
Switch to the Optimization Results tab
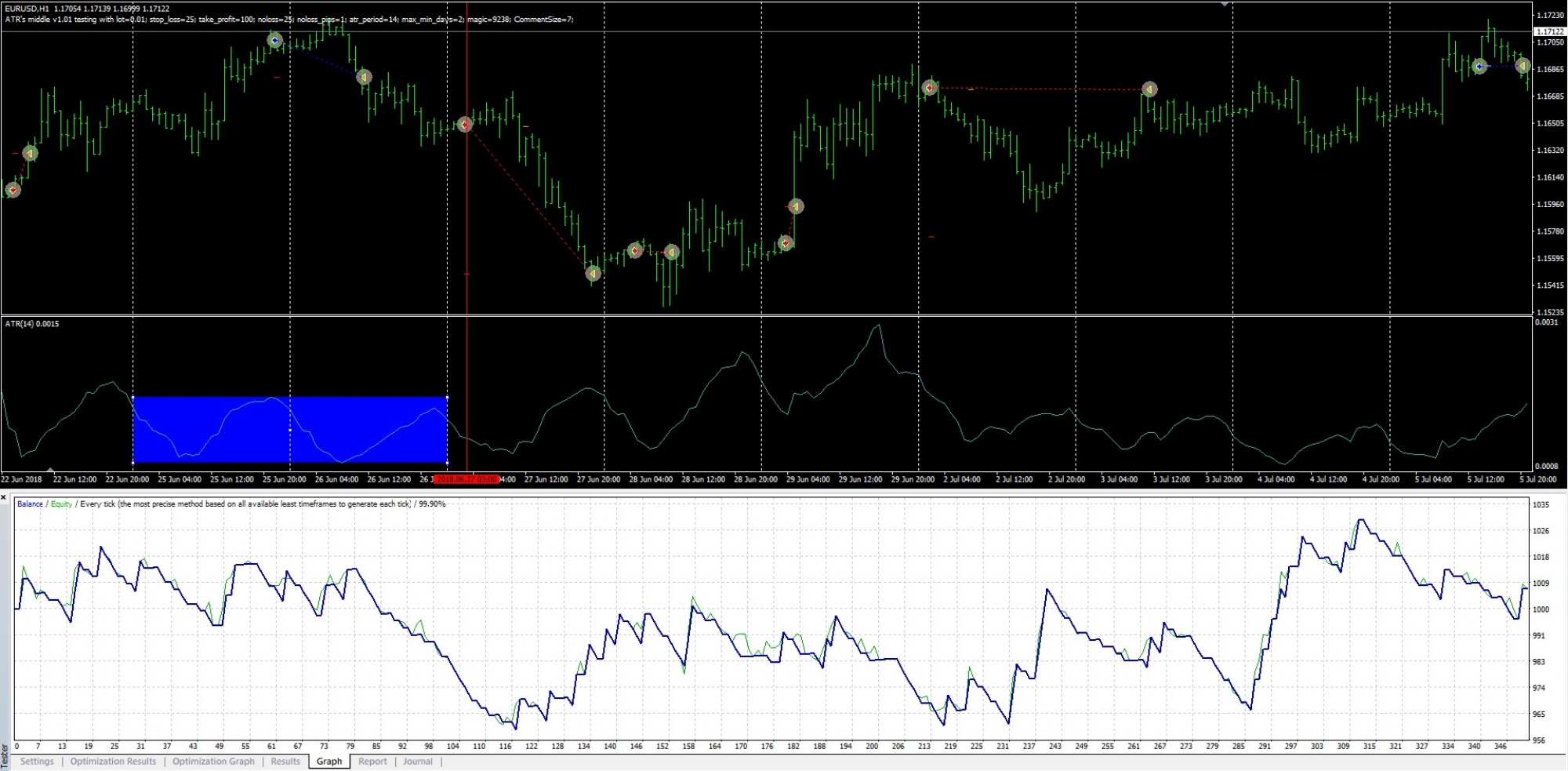113,761
